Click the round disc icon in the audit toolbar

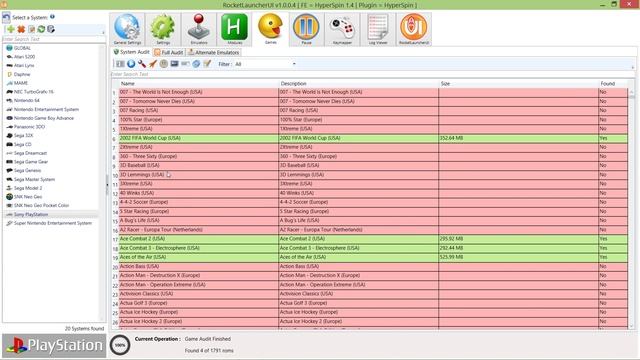pyautogui.click(x=164, y=64)
